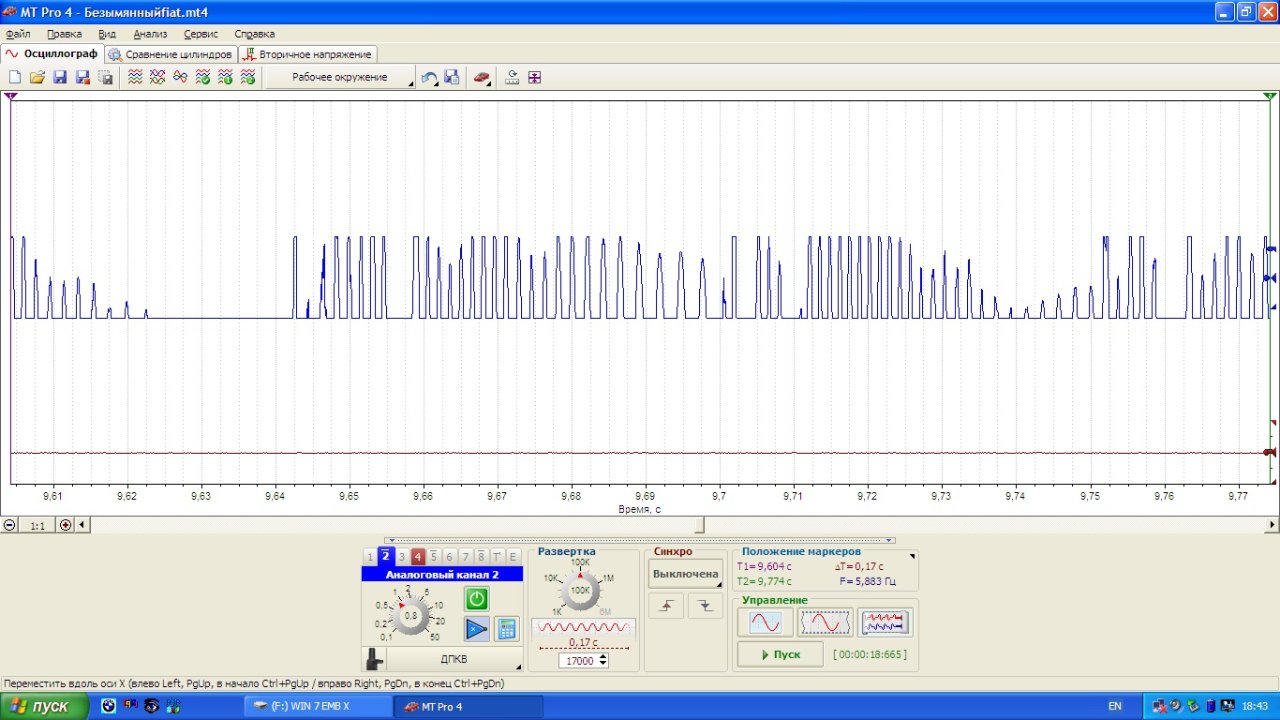1280x720 pixels.
Task: Click the channel 2 calculator icon
Action: [x=507, y=629]
